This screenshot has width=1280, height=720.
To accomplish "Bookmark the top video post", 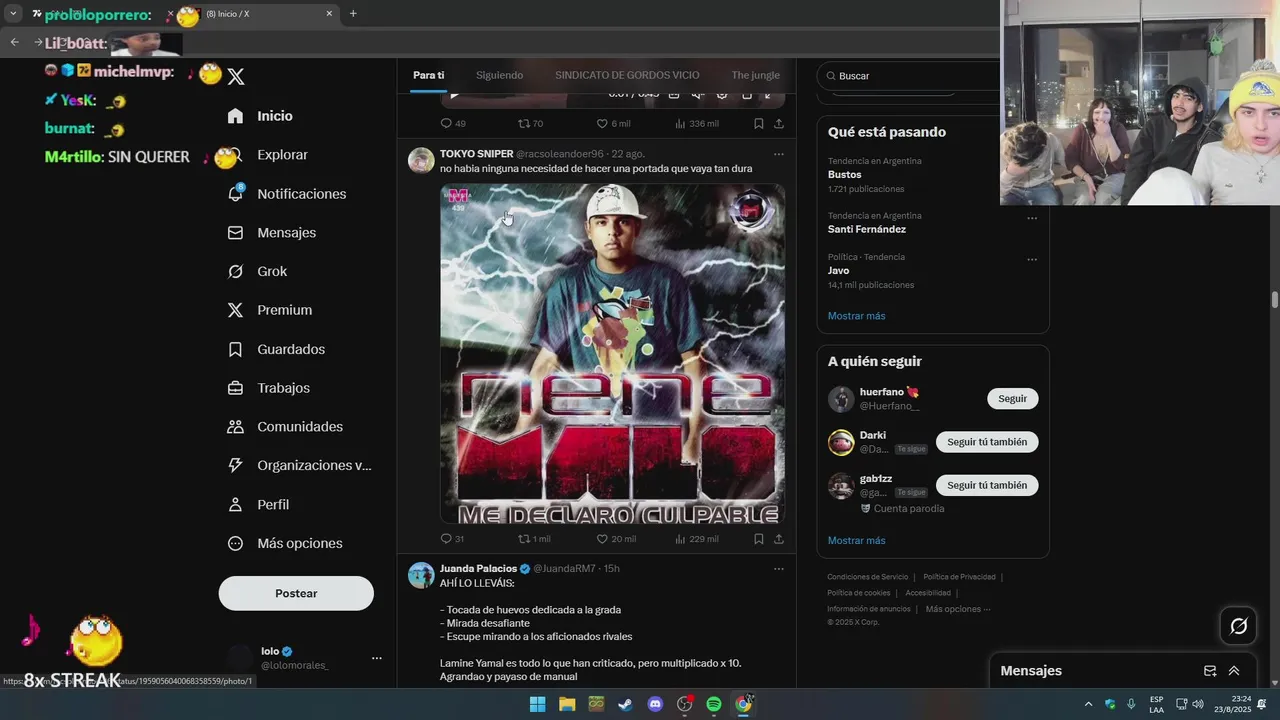I will point(759,124).
